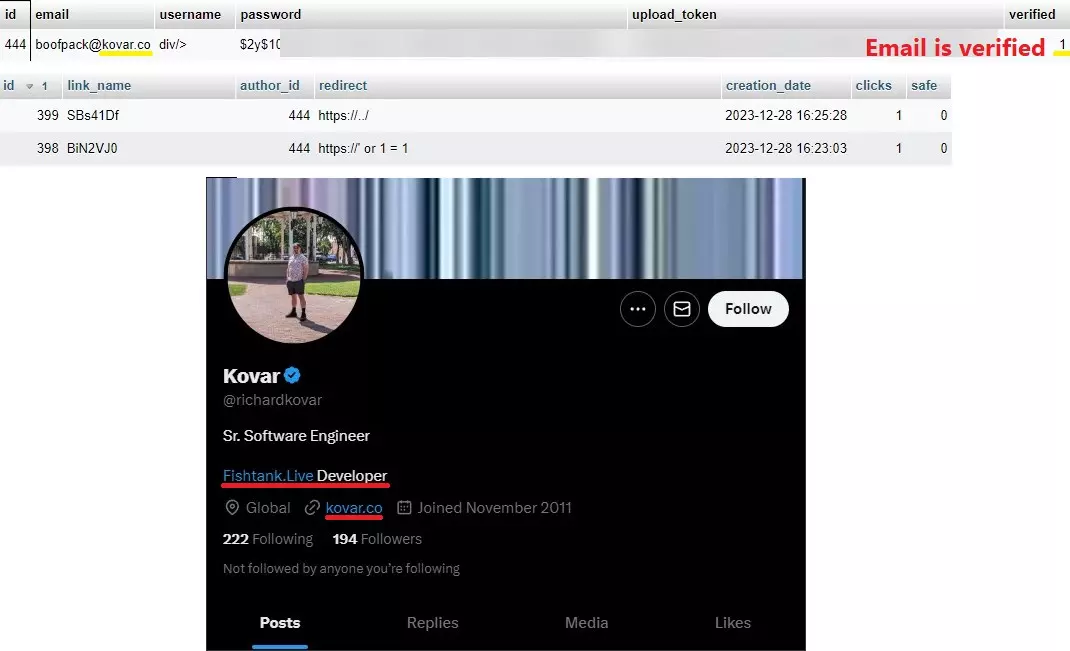Select the id cell 399
Viewport: 1070px width, 651px height.
[x=48, y=115]
